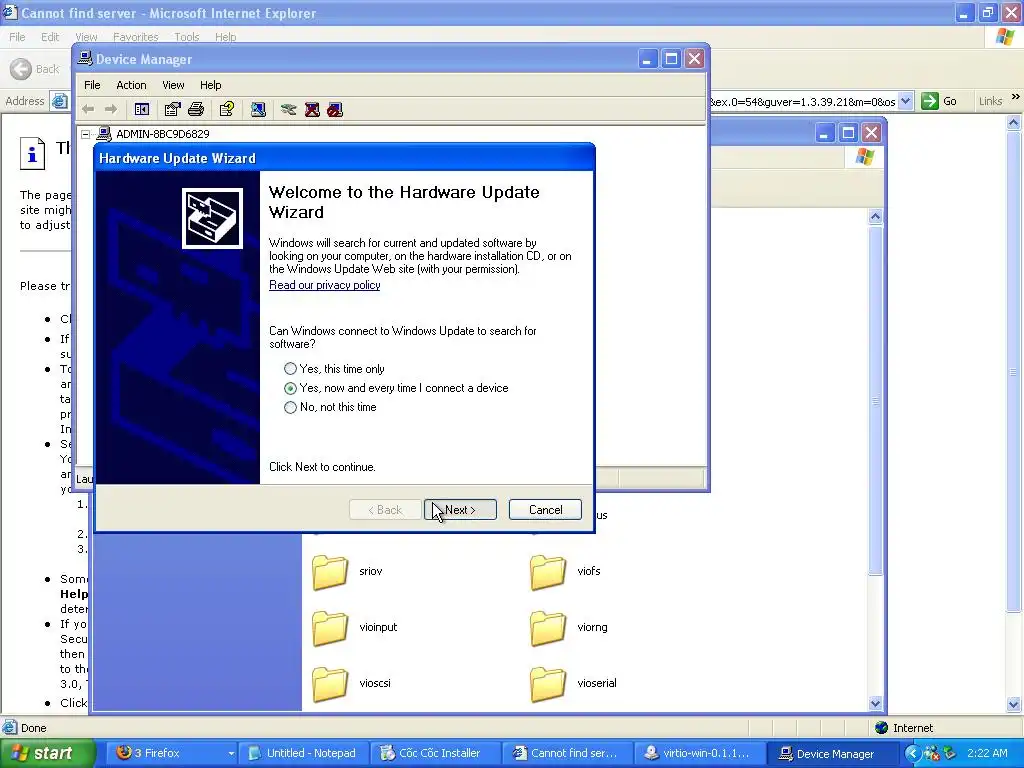This screenshot has height=768, width=1024.
Task: Open Help menu in Device Manager
Action: point(210,85)
